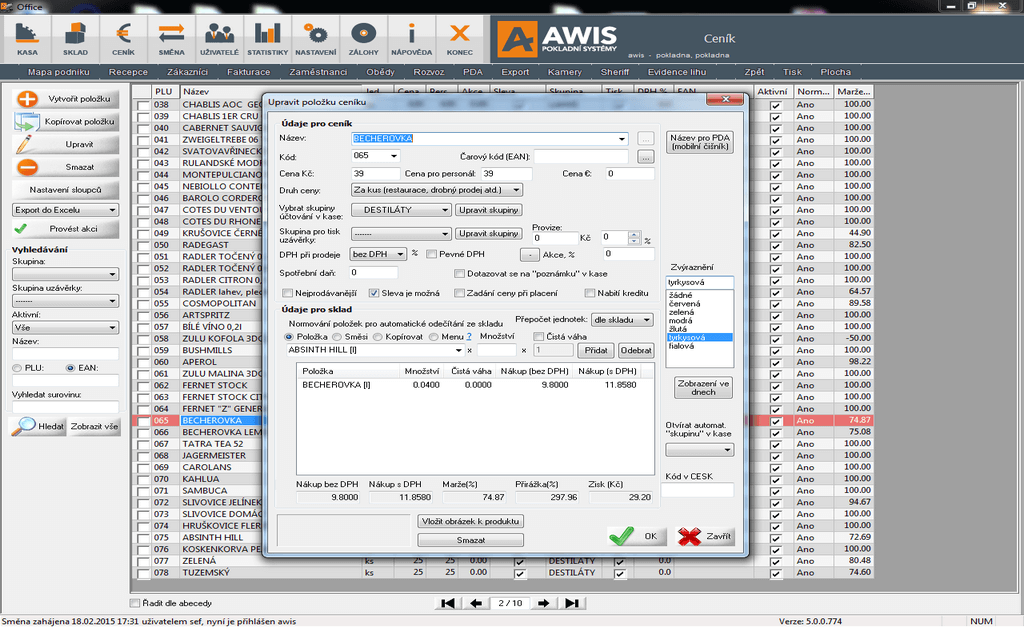Open Název combo box dropdown arrow
The height and width of the screenshot is (640, 1024).
(x=622, y=138)
